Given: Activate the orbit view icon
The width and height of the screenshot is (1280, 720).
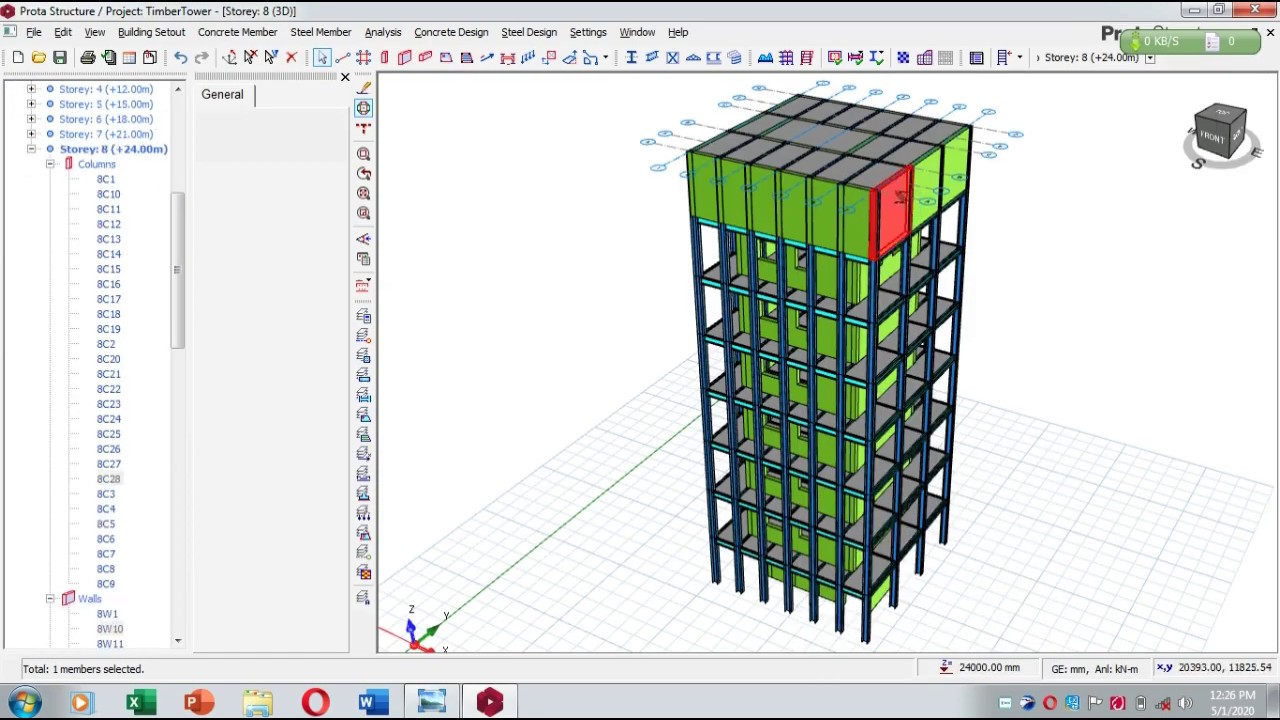Looking at the screenshot, I should coord(364,108).
